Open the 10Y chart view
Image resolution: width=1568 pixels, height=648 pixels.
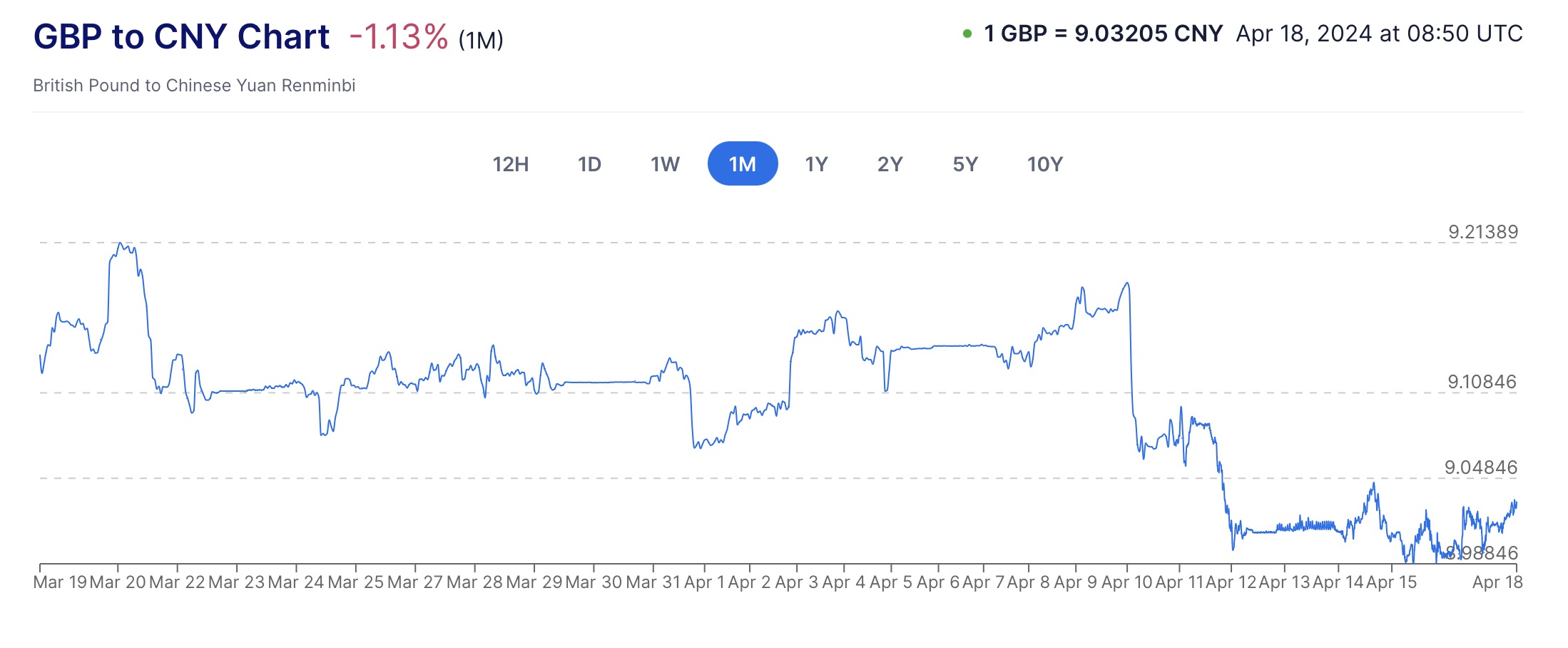[x=1044, y=164]
